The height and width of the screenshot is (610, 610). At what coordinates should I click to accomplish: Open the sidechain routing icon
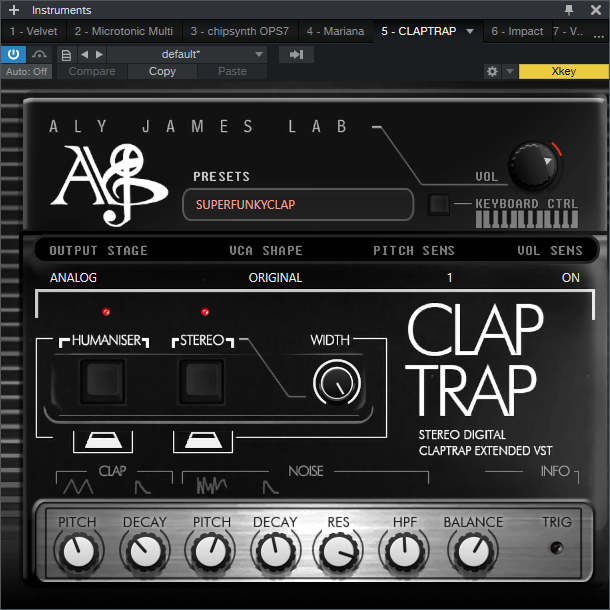39,54
